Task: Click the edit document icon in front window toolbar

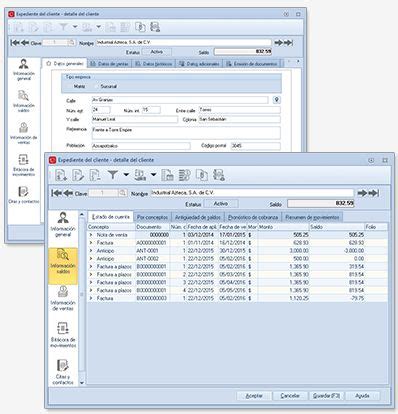Action: pos(78,175)
